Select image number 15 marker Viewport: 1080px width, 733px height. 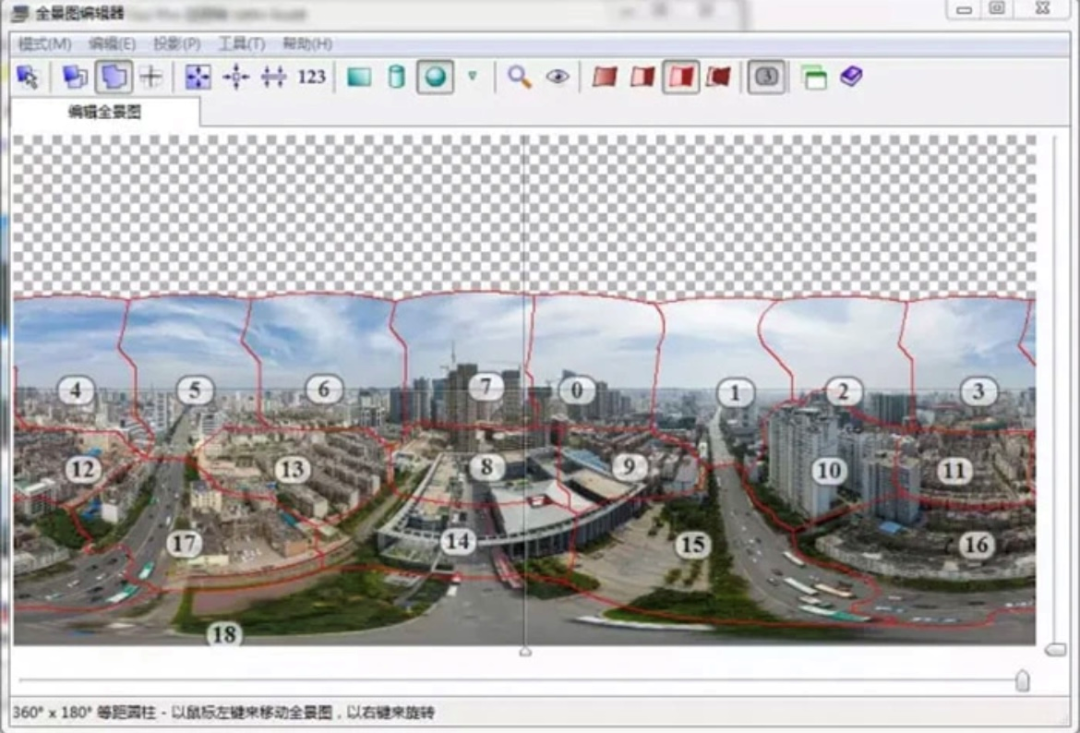click(693, 545)
